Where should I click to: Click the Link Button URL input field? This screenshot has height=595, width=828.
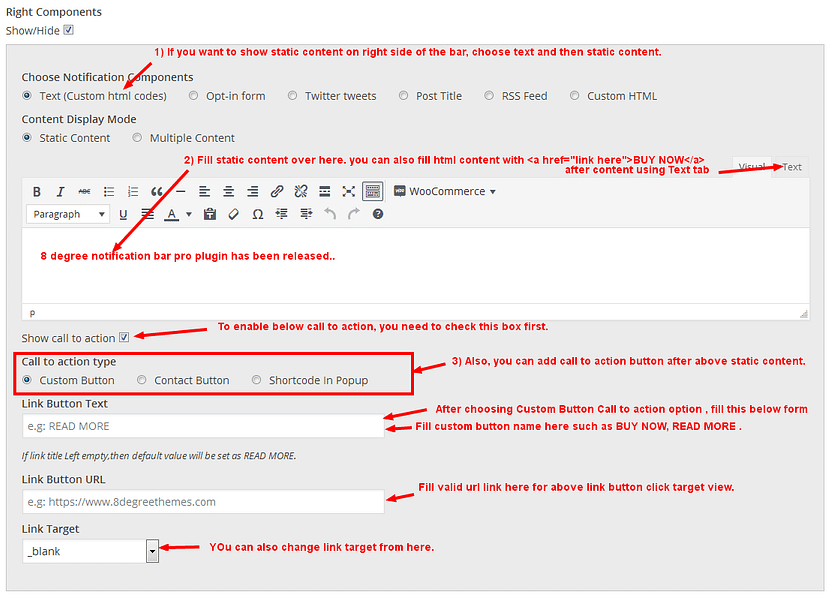[203, 502]
